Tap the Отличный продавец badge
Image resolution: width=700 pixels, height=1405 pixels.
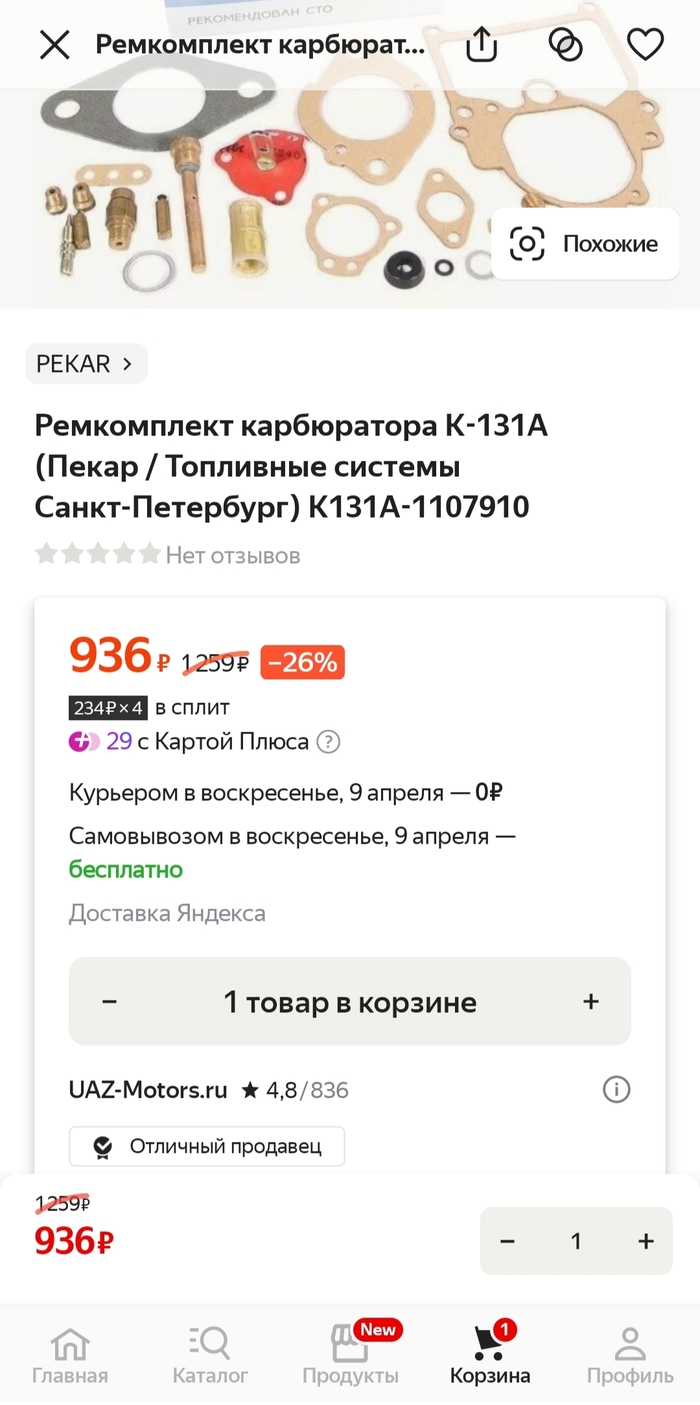[x=207, y=1147]
